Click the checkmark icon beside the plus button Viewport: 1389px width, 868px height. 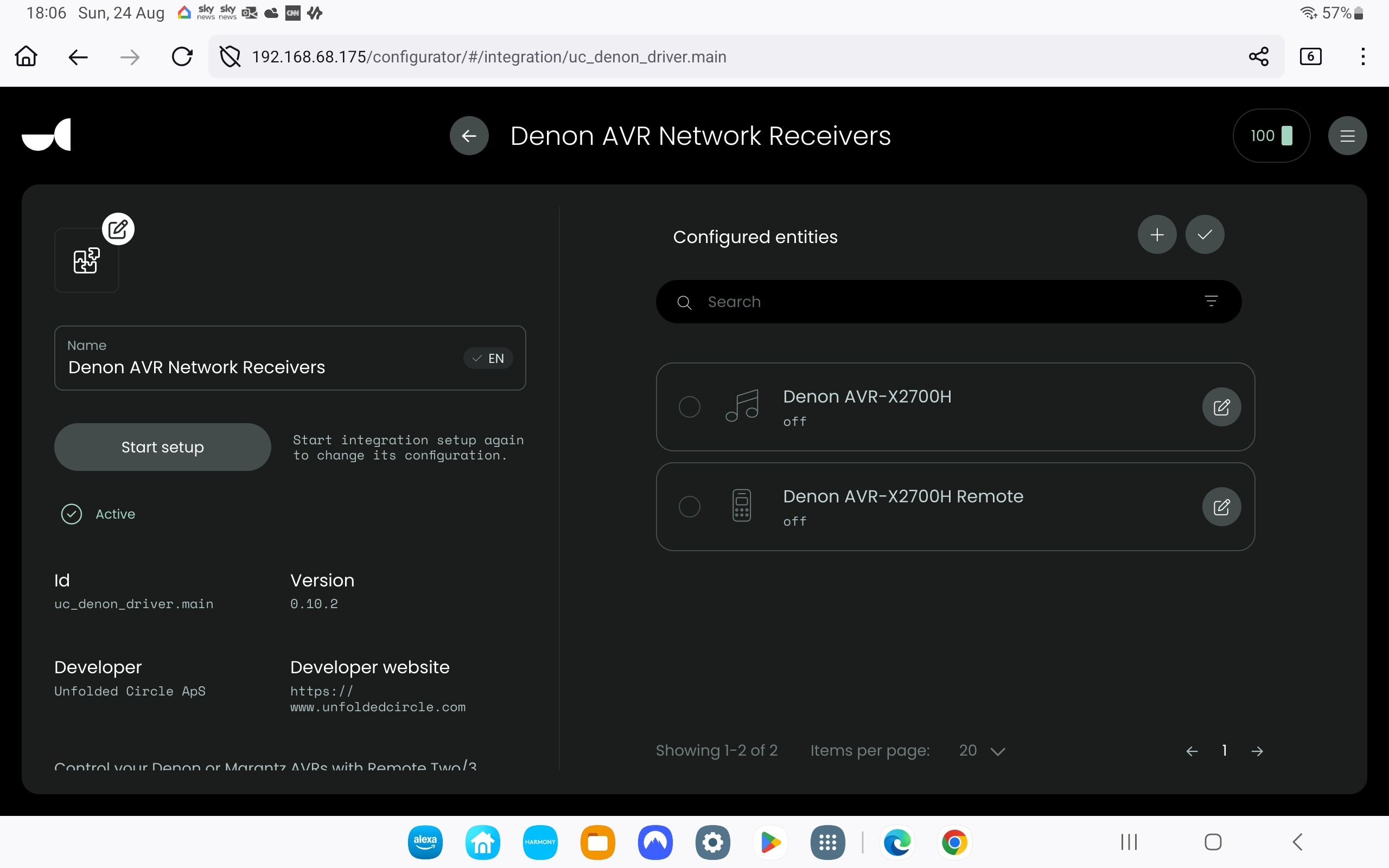[1205, 234]
